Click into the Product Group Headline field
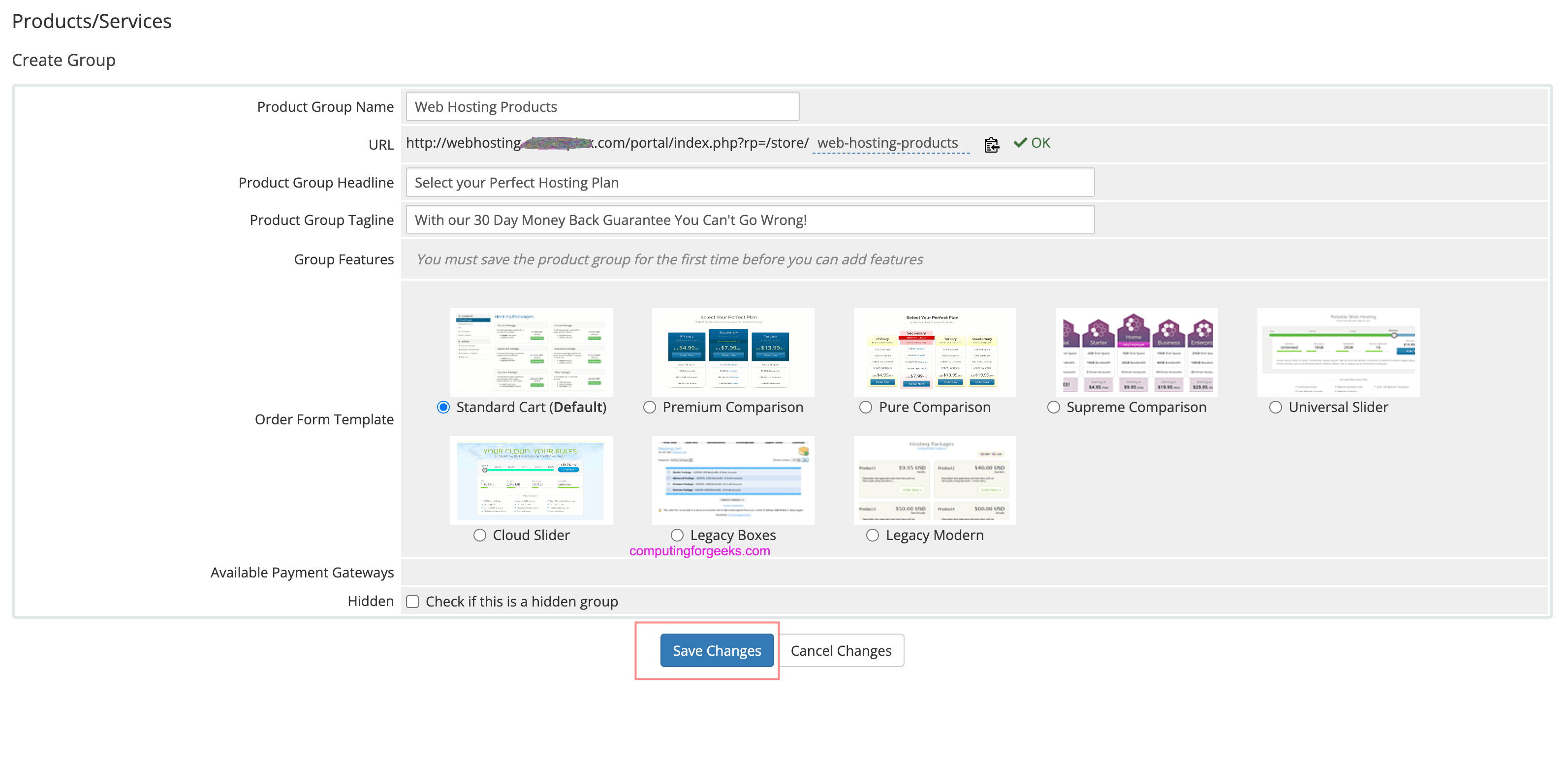This screenshot has width=1568, height=767. point(750,183)
